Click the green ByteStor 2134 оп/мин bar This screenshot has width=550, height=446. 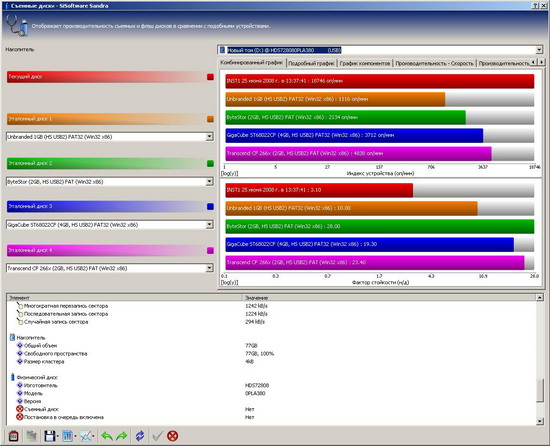tap(346, 117)
